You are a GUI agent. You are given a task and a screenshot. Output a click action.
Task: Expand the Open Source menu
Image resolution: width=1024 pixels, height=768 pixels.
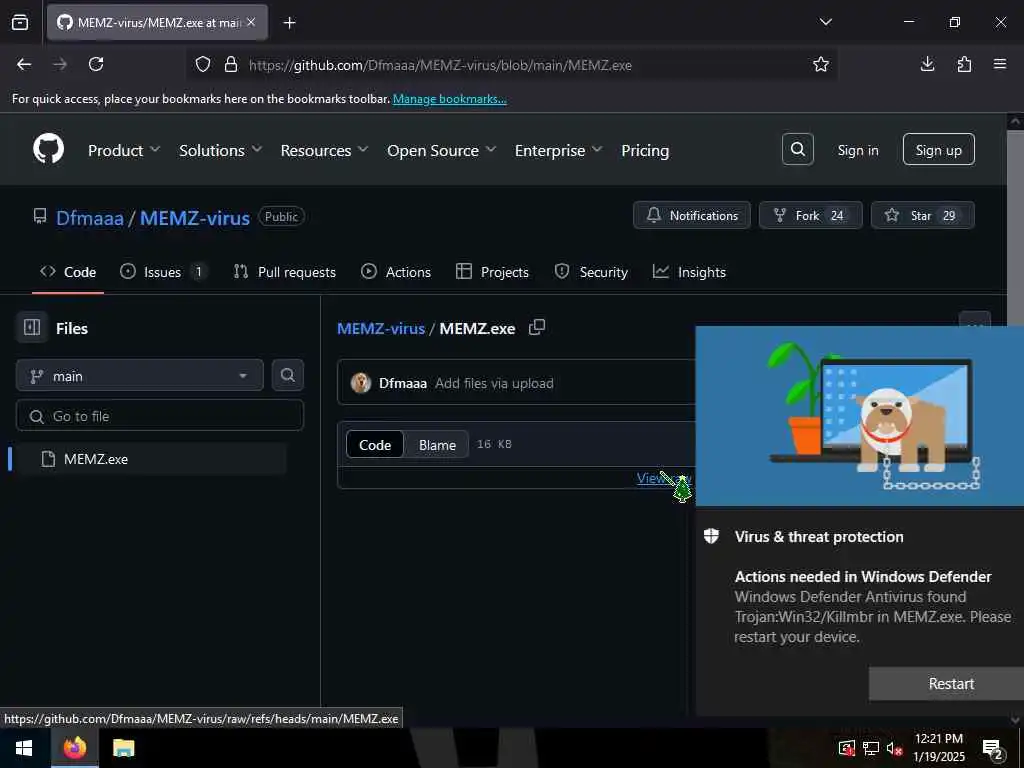click(x=441, y=150)
